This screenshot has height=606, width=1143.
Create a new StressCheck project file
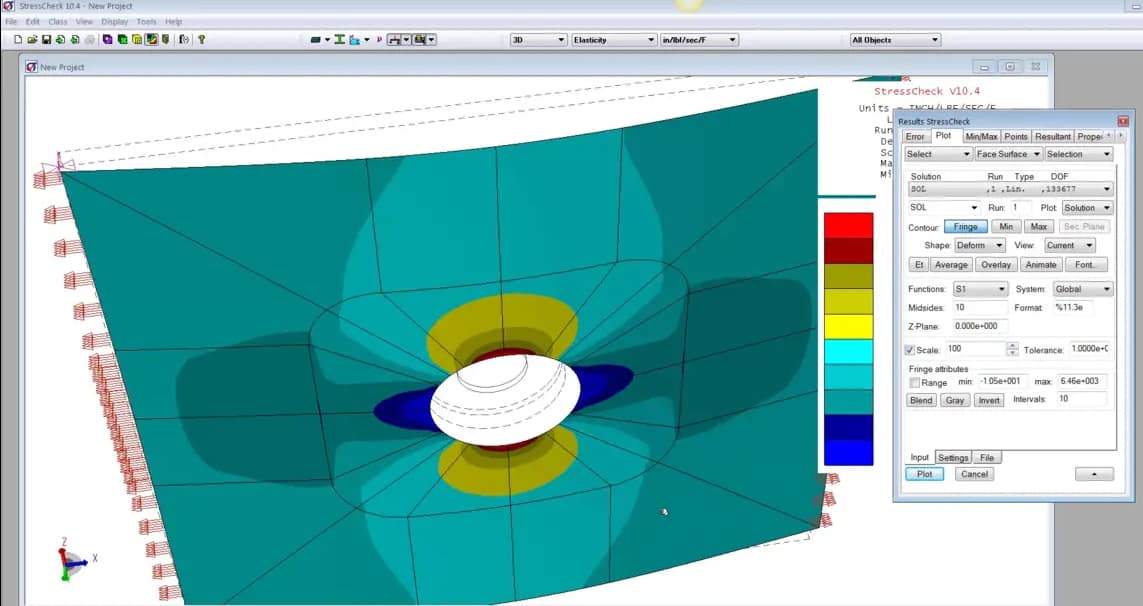click(19, 39)
